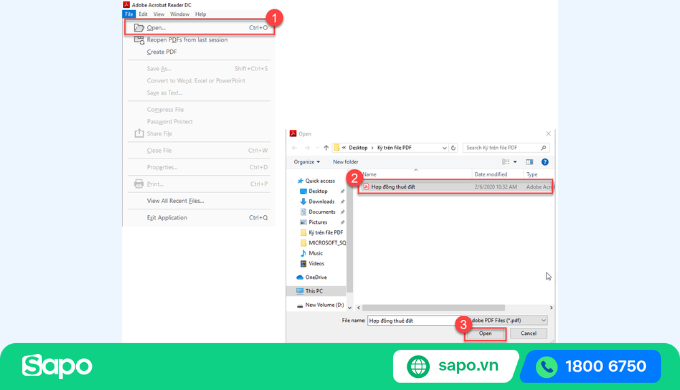Open the View menu
Screen dimensions: 680x390
click(x=159, y=14)
